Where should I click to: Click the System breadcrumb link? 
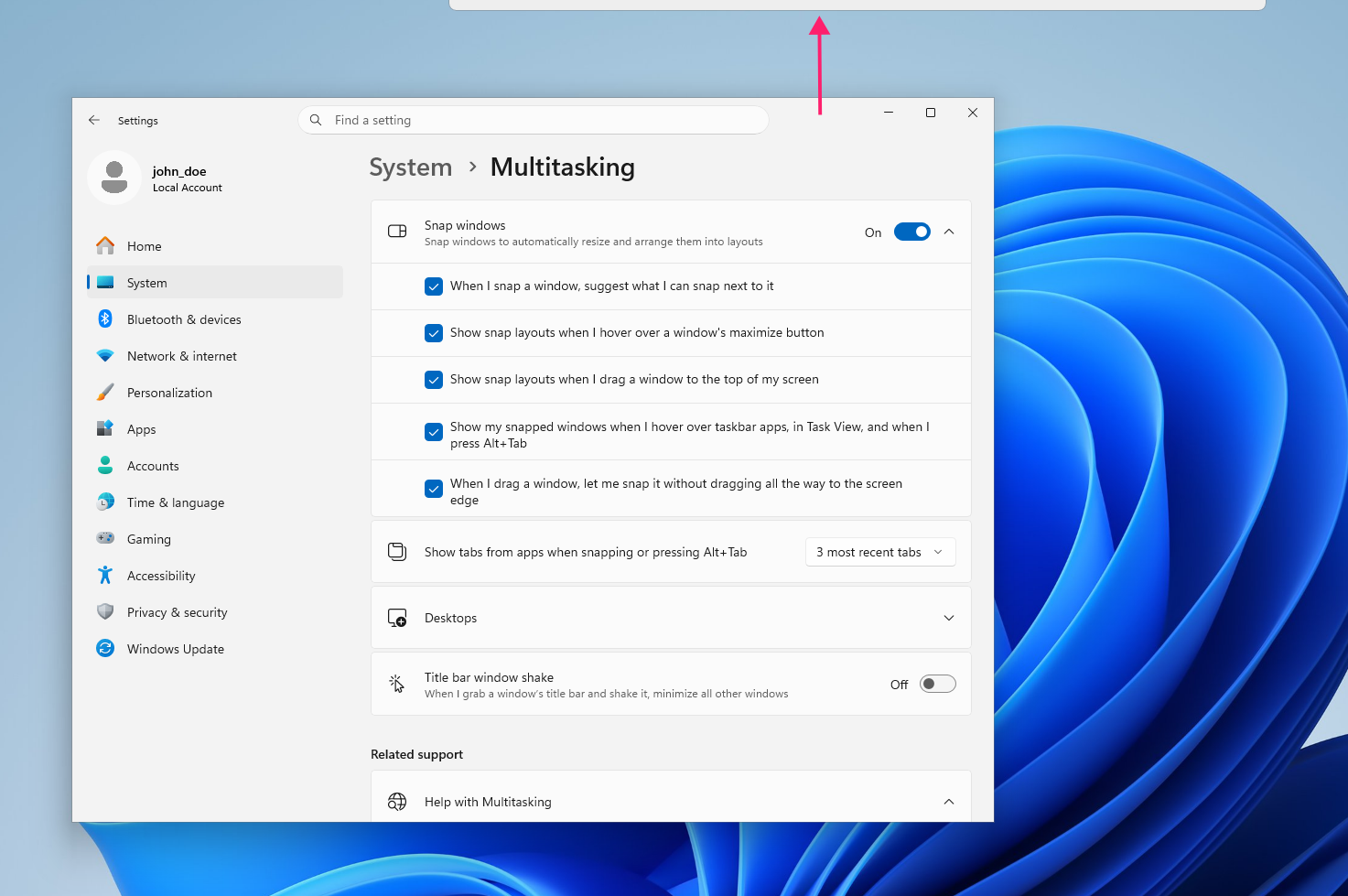click(411, 167)
